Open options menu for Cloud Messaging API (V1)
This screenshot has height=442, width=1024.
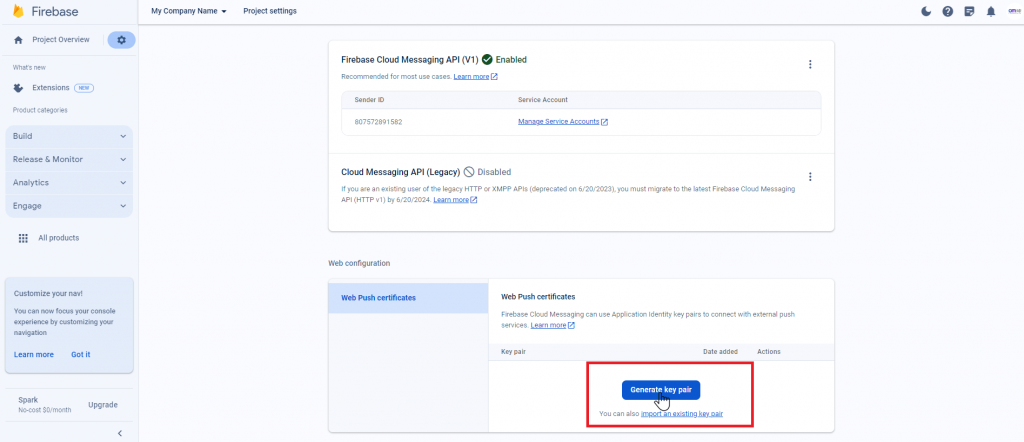810,64
